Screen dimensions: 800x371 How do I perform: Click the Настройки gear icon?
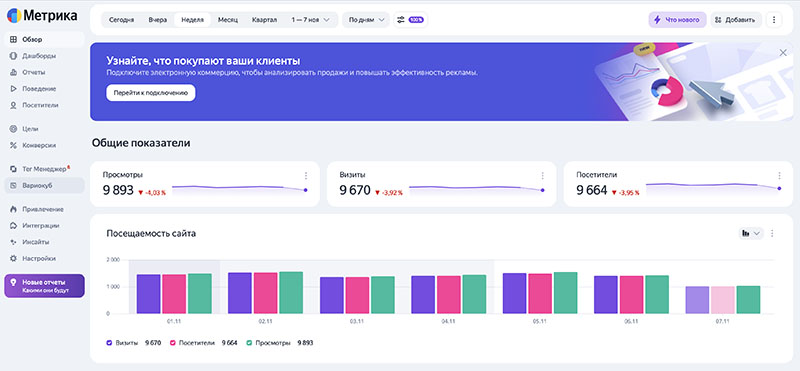click(13, 258)
